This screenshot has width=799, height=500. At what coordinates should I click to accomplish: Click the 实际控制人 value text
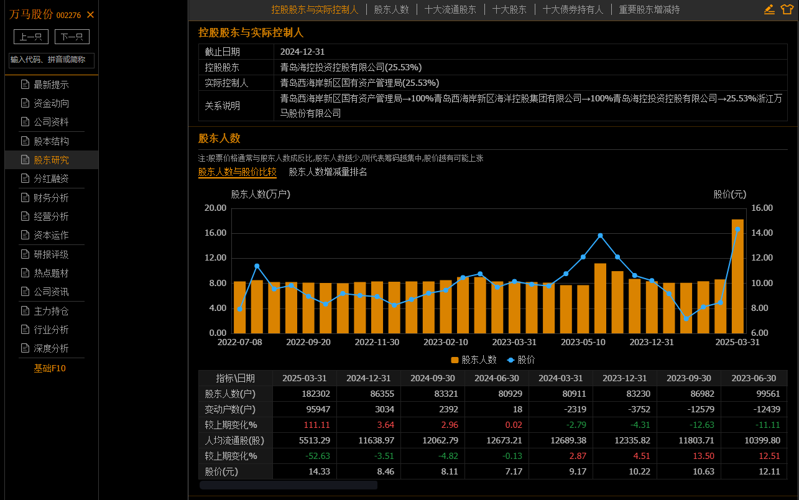point(359,83)
